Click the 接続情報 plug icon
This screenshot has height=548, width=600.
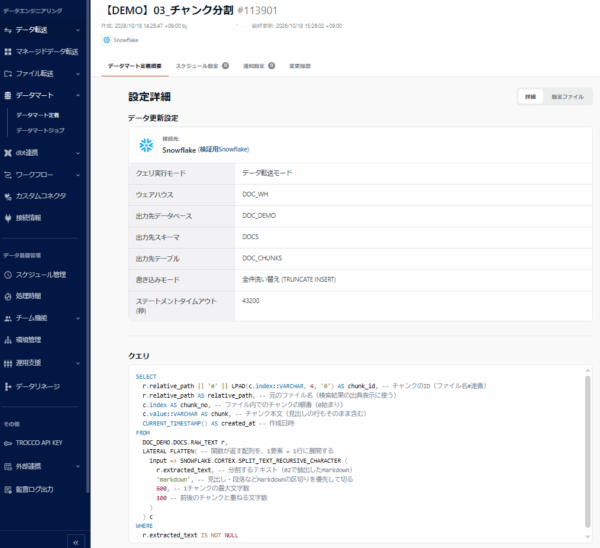tap(8, 218)
